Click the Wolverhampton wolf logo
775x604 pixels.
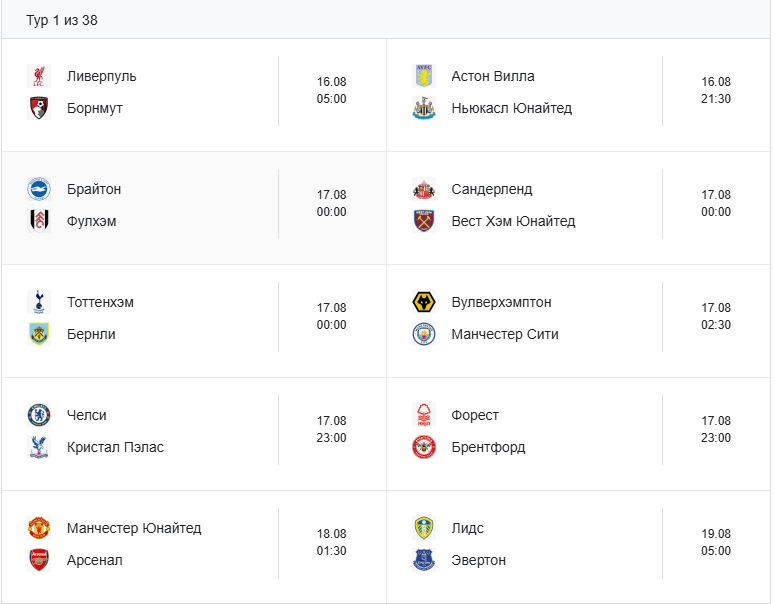click(424, 302)
